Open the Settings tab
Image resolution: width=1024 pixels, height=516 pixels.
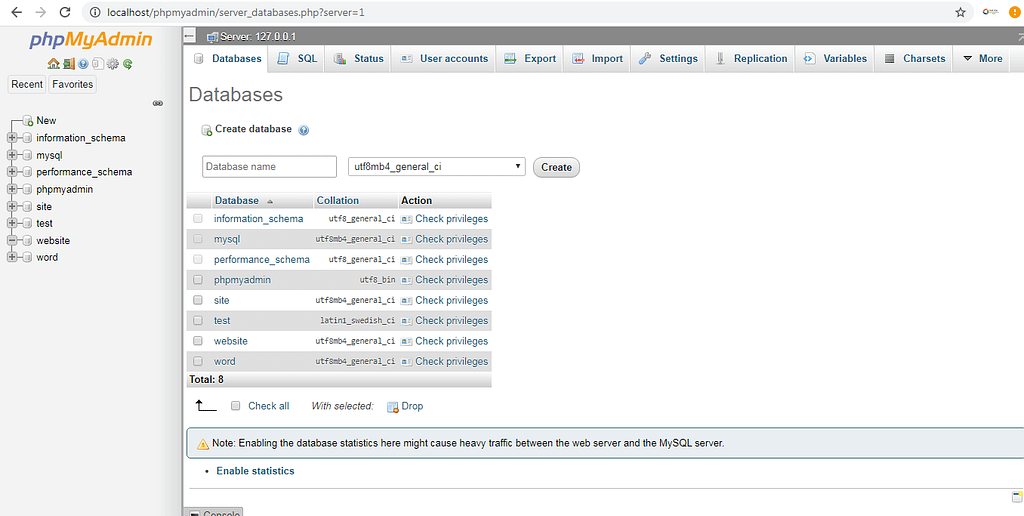coord(669,58)
